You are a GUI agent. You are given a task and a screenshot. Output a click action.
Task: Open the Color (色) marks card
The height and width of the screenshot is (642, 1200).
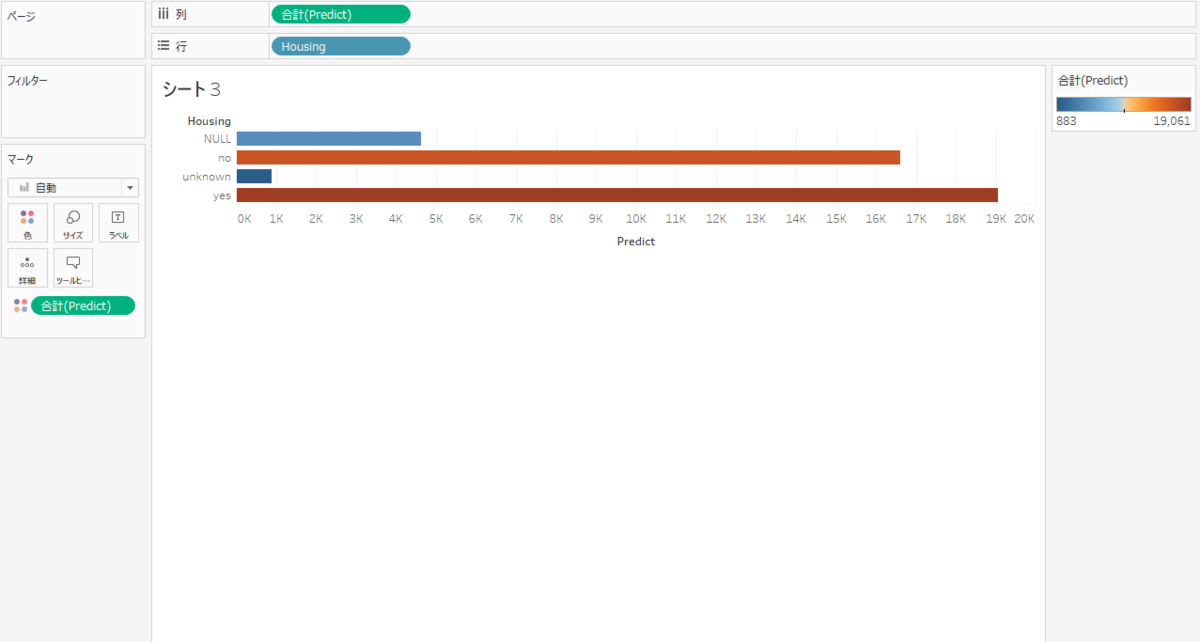(27, 223)
